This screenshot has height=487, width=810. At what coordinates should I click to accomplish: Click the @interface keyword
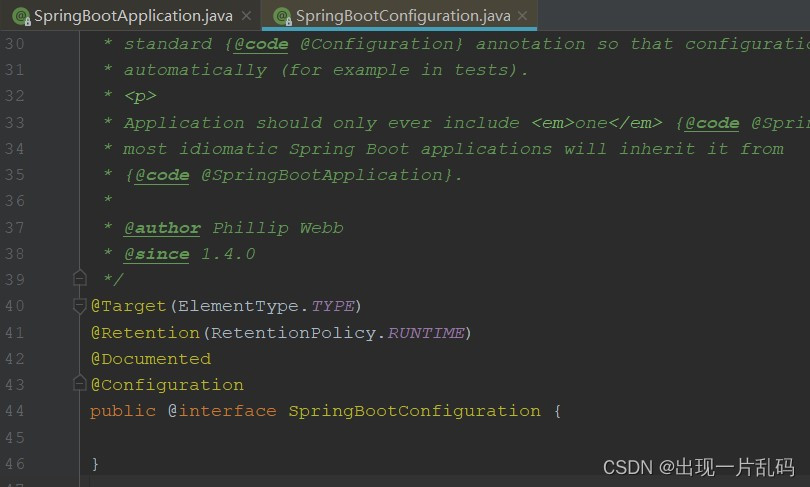pos(222,411)
